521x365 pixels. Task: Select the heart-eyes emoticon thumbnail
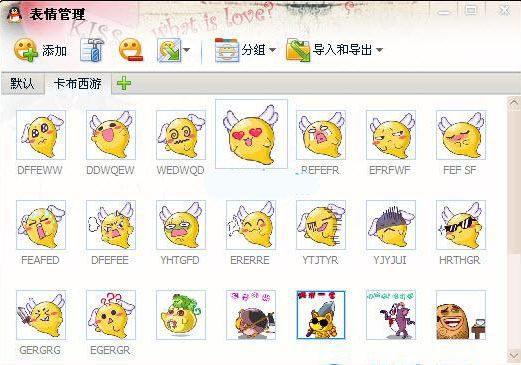click(x=251, y=134)
